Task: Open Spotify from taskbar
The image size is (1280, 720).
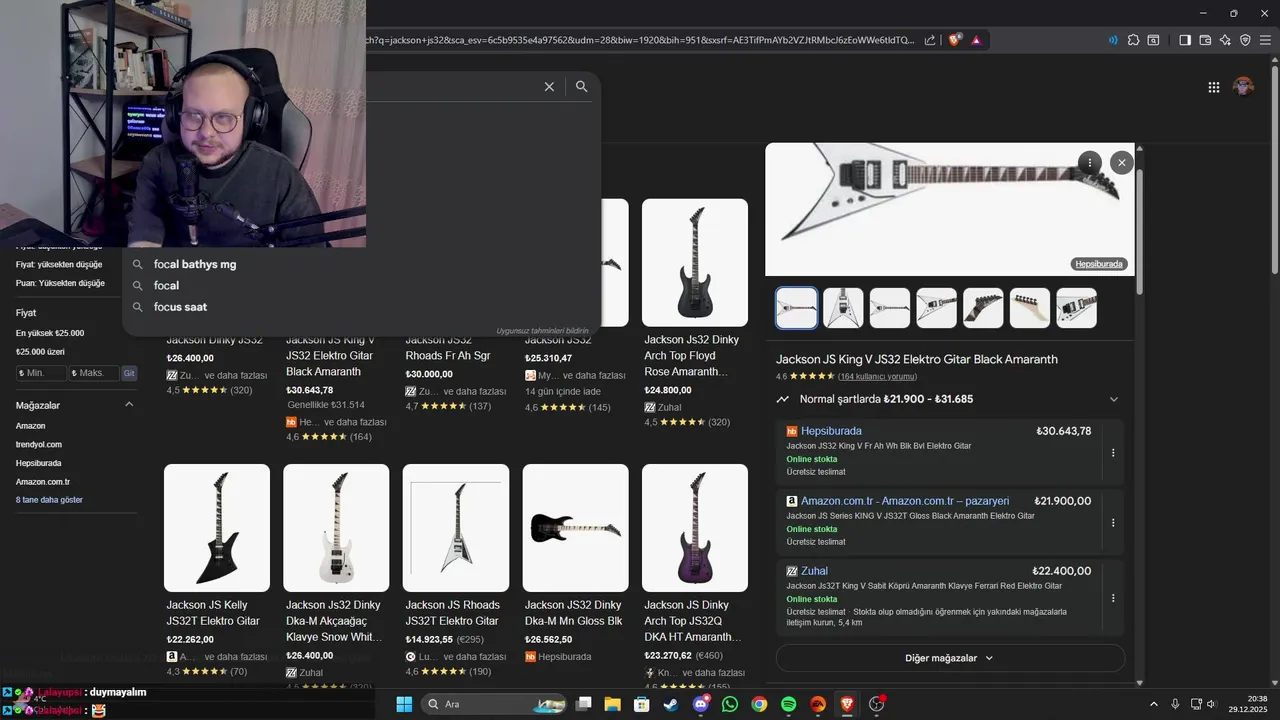Action: pos(788,704)
